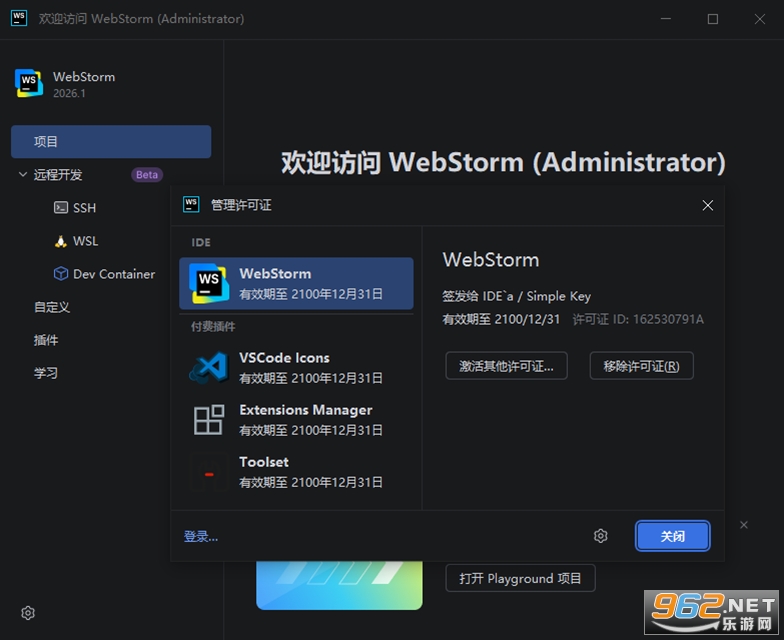The width and height of the screenshot is (784, 640).
Task: Select the VSCode Icons license row
Action: click(296, 368)
